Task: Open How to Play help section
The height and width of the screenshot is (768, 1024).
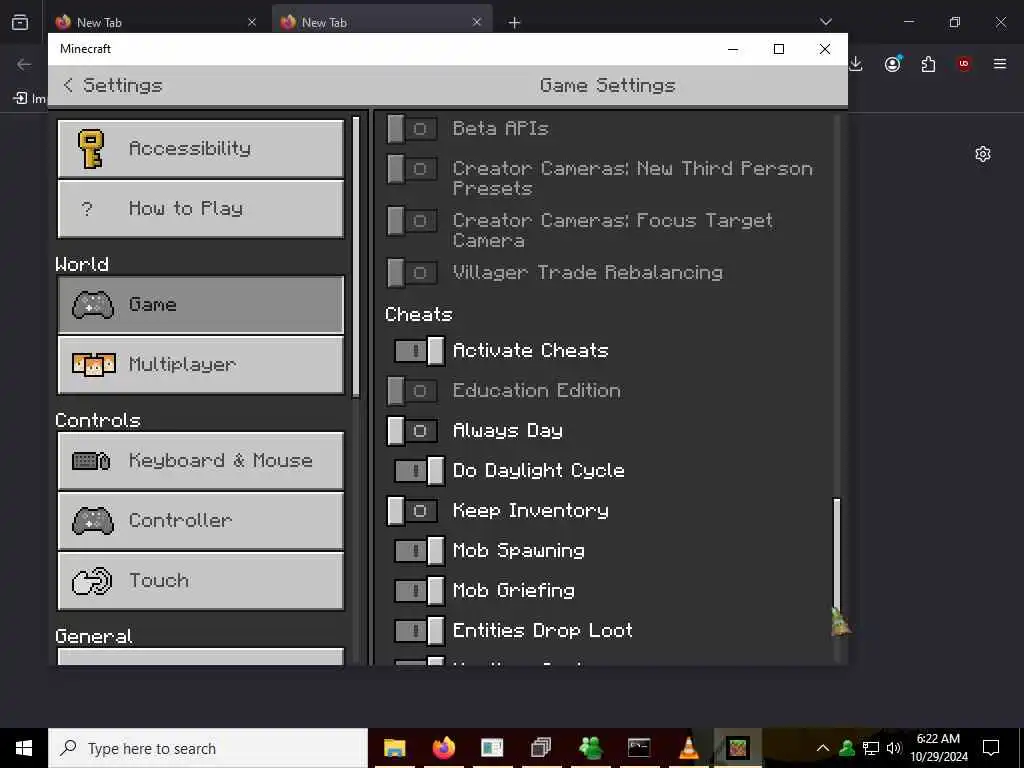Action: [x=200, y=208]
